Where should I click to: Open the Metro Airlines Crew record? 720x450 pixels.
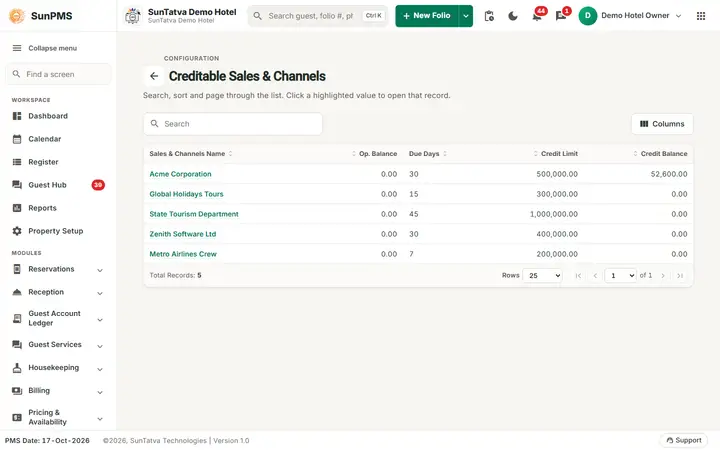[x=183, y=254]
